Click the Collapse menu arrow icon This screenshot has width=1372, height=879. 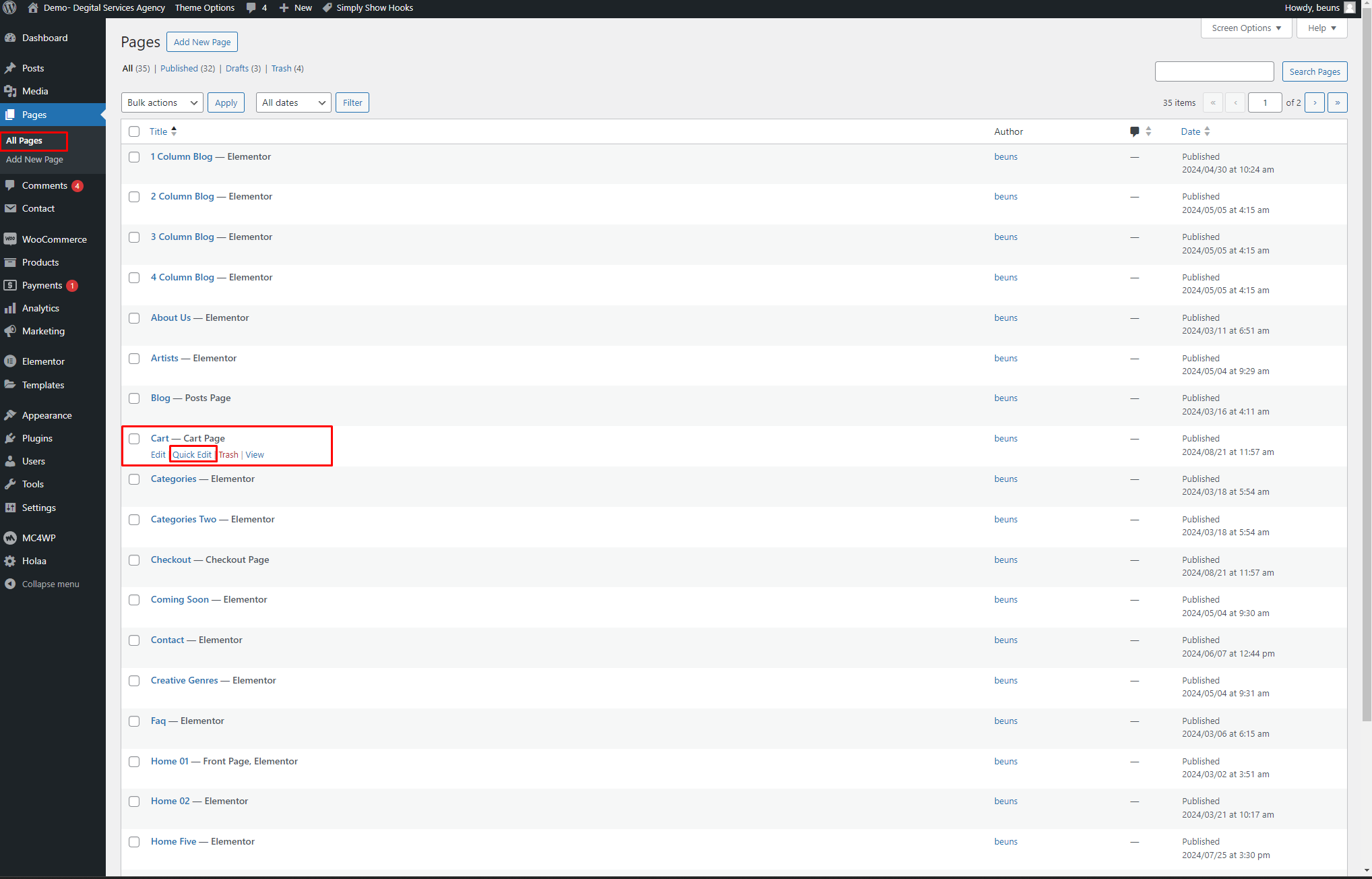coord(10,584)
